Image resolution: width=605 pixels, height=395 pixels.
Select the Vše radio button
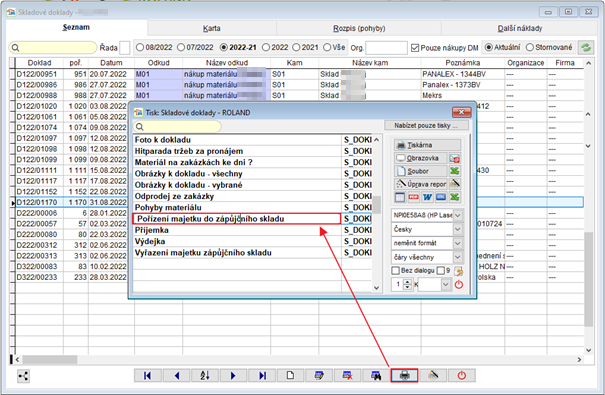[x=327, y=47]
